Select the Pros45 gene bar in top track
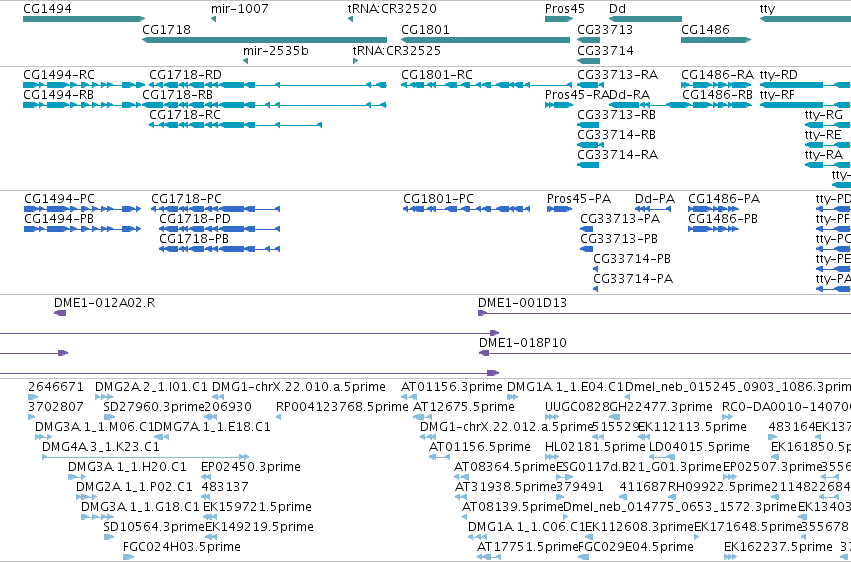The image size is (851, 562). 559,19
